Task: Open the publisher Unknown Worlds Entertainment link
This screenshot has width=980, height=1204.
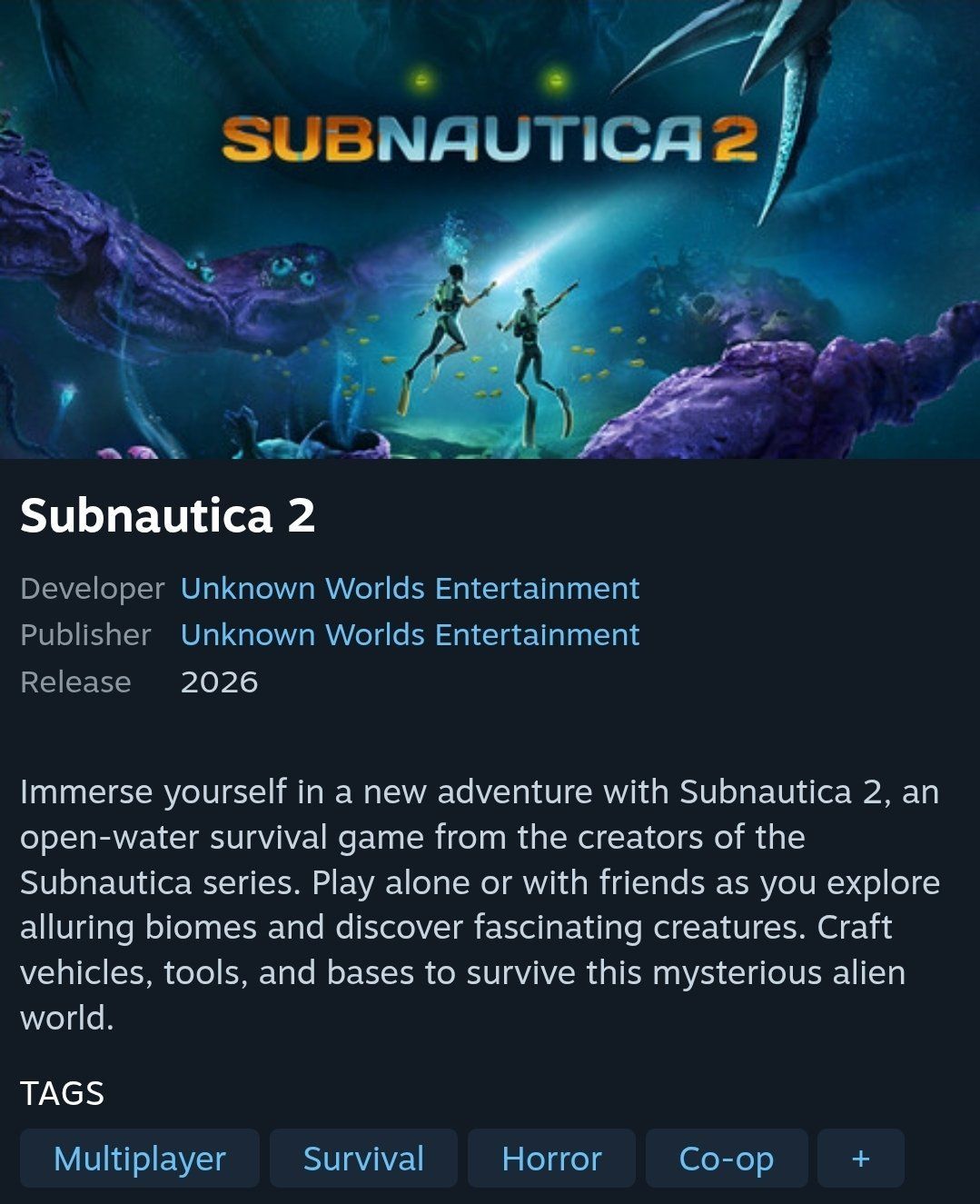Action: click(x=410, y=634)
